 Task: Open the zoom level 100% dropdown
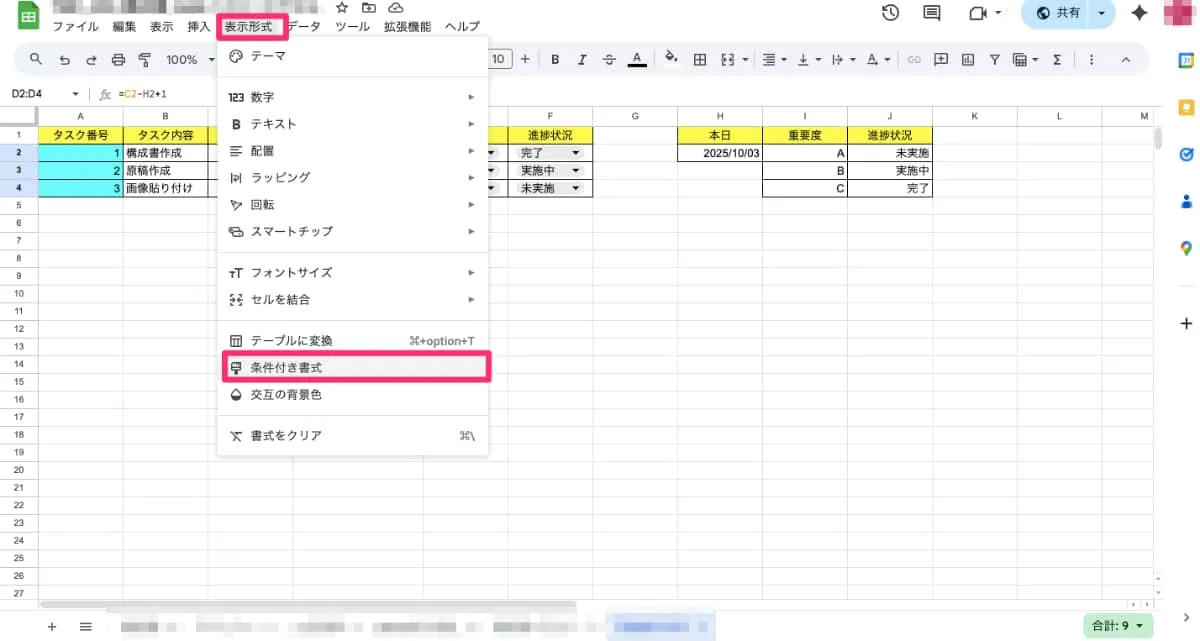(x=190, y=59)
